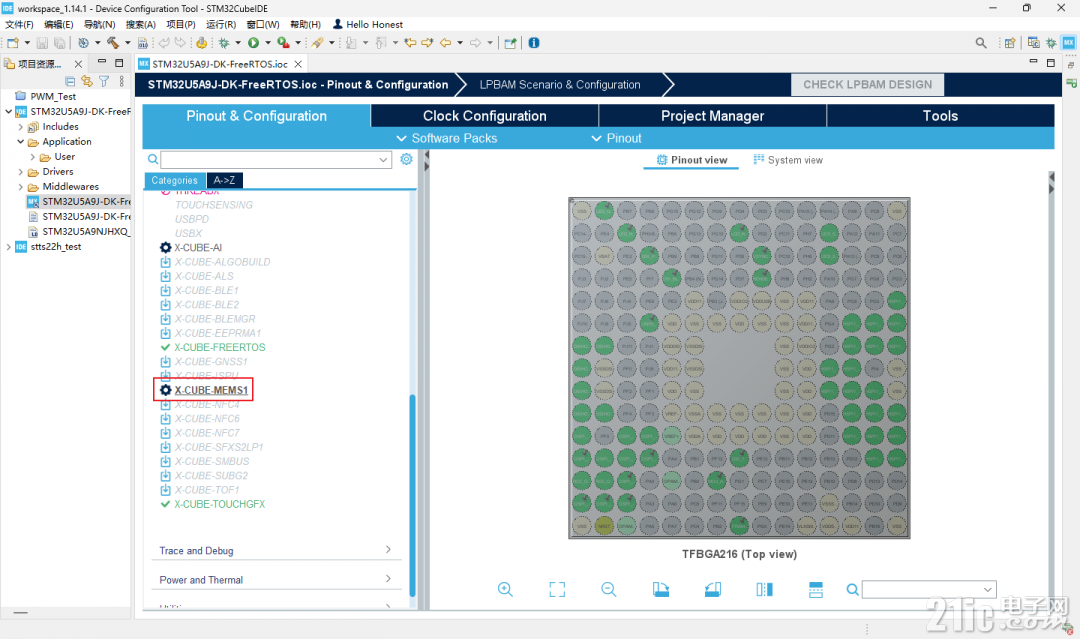Screen dimensions: 1080x639
Task: Collapse the Application folder node
Action: pos(21,142)
